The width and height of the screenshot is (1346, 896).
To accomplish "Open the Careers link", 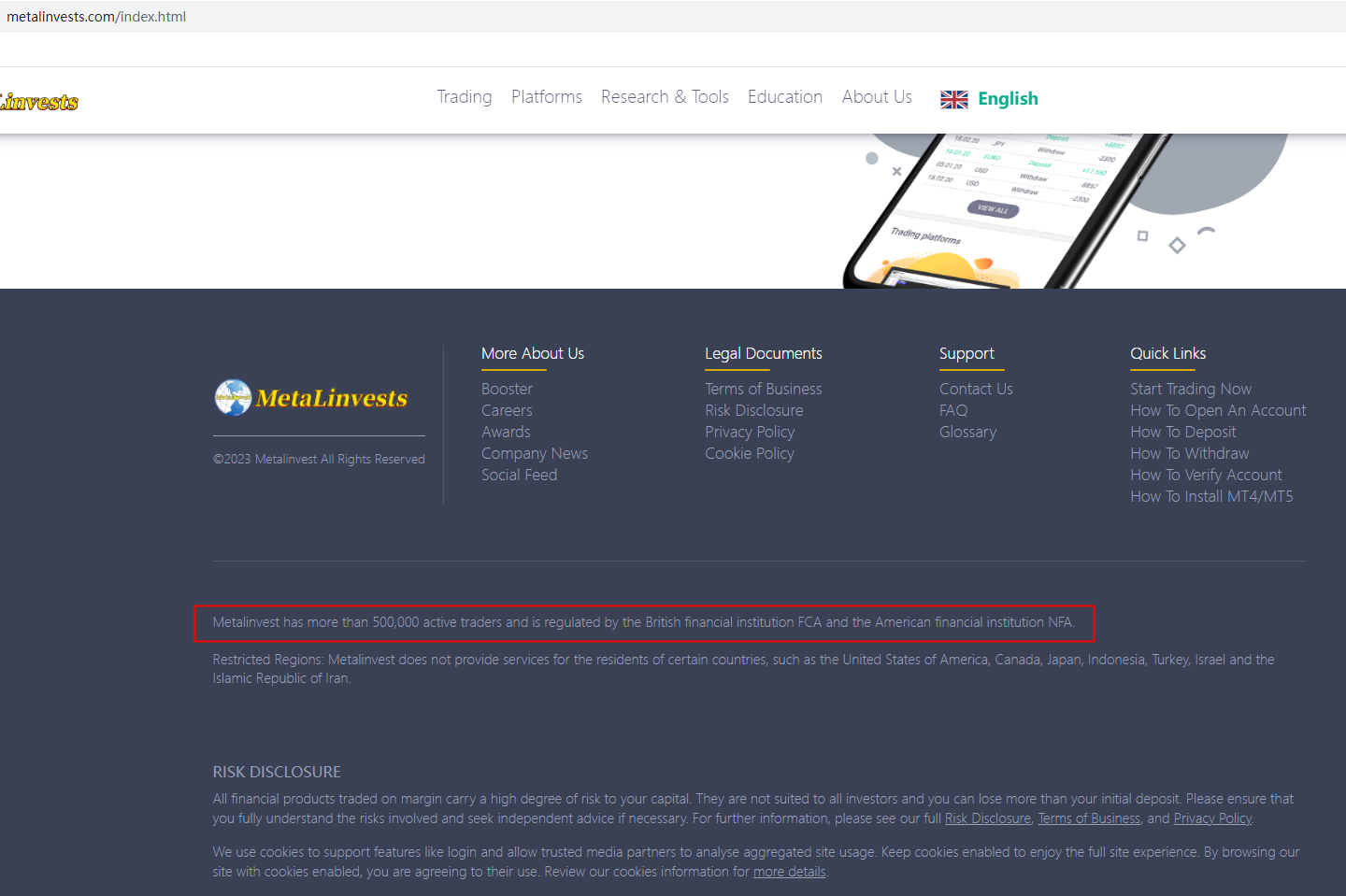I will [x=507, y=410].
